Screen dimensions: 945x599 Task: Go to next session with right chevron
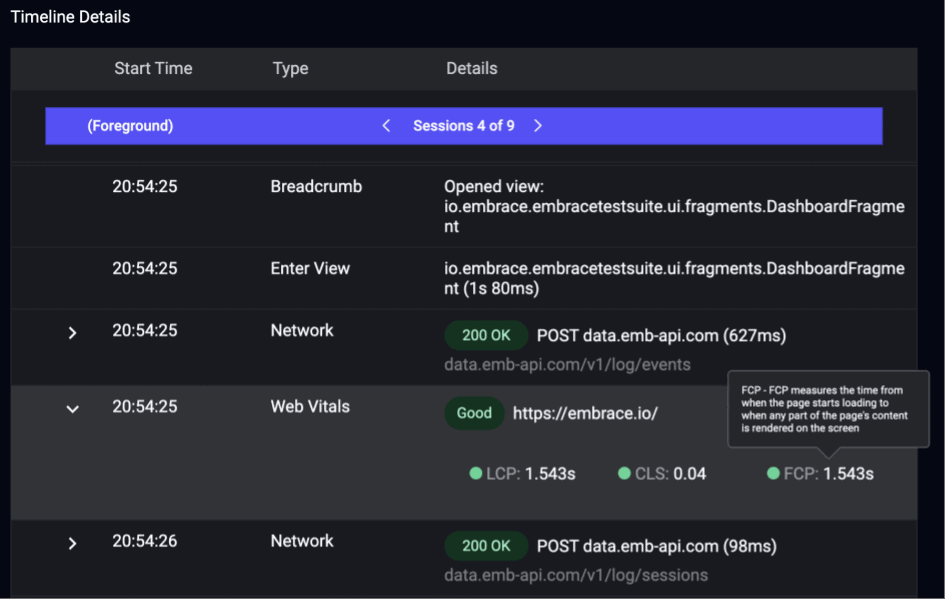click(538, 125)
